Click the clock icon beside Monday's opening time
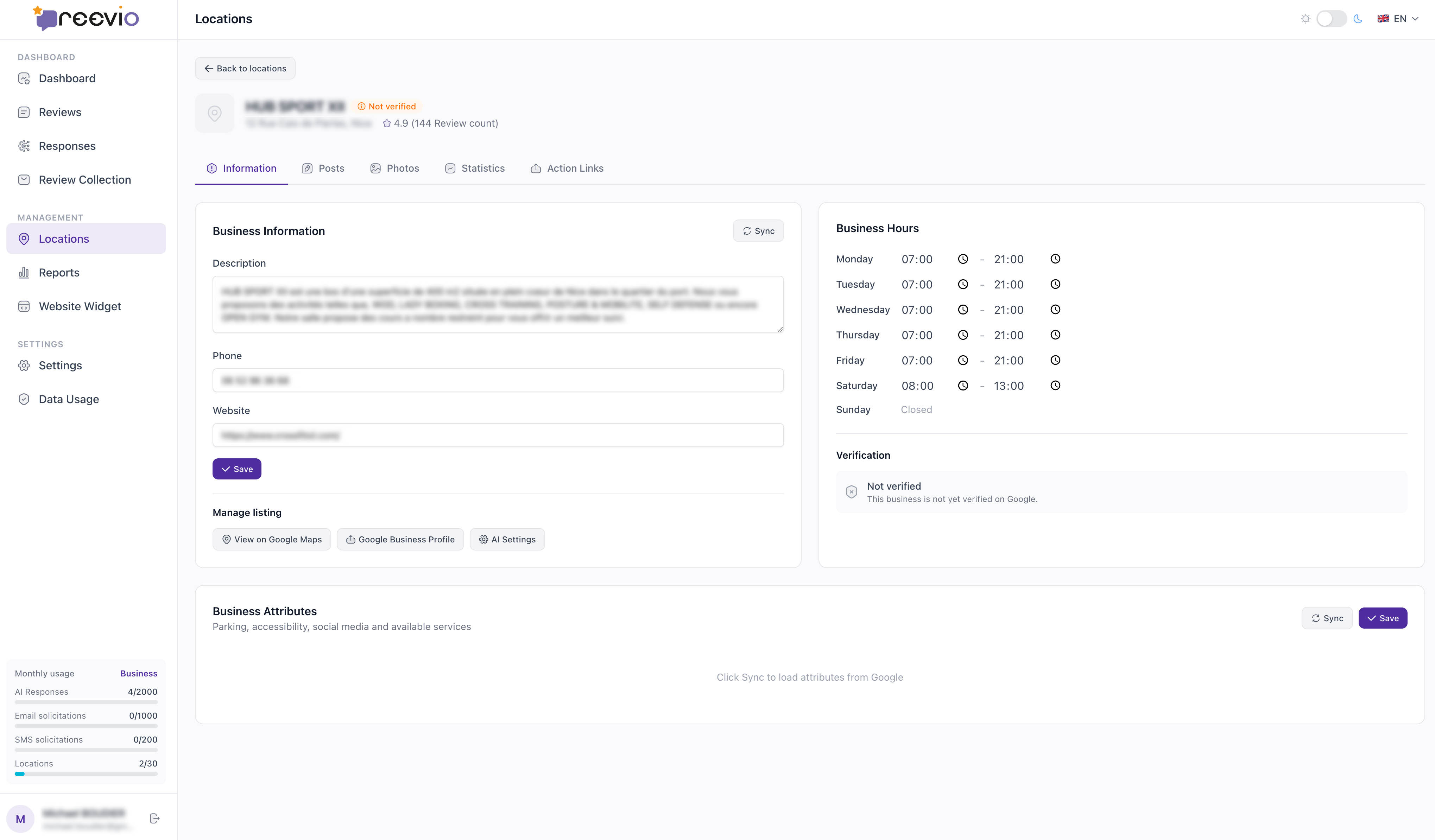Screen dimensions: 1435x840 pyautogui.click(x=963, y=259)
